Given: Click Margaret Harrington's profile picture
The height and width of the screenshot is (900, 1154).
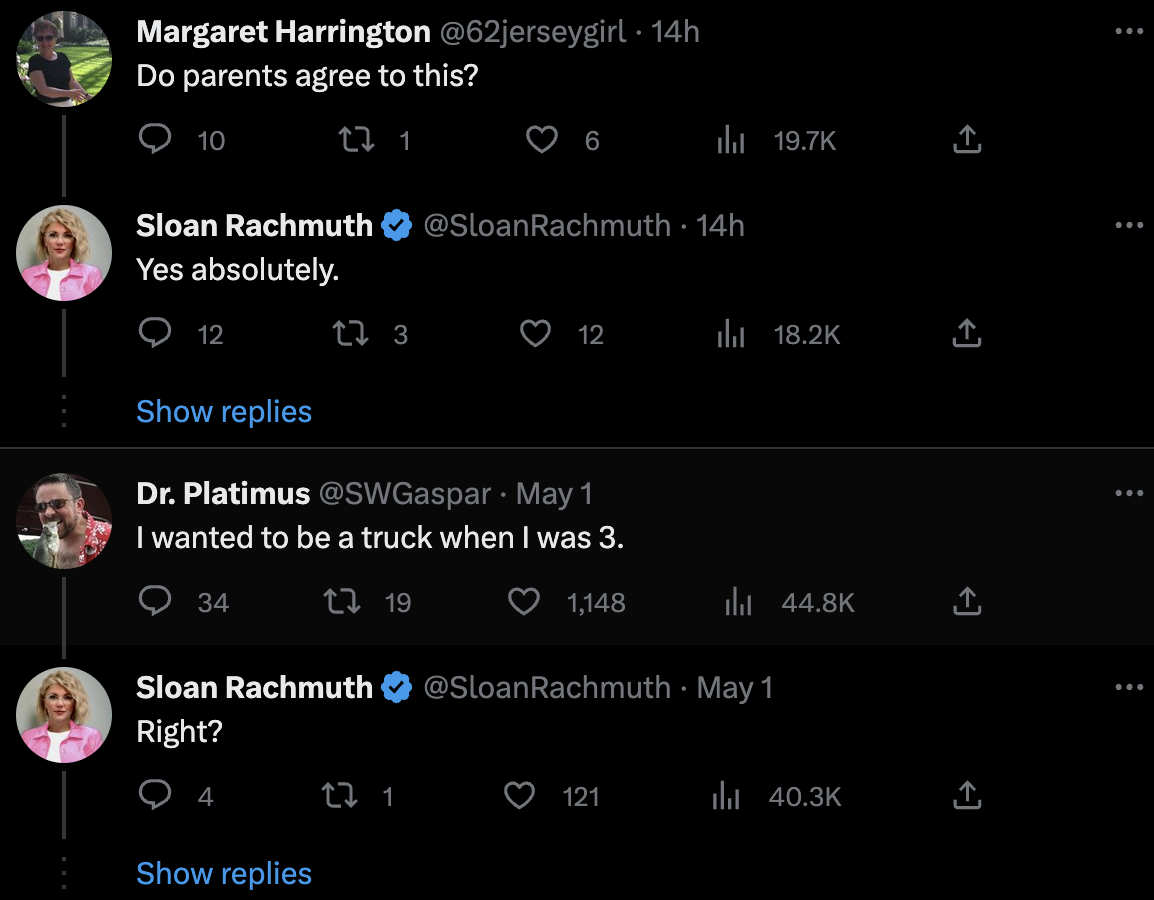Looking at the screenshot, I should tap(64, 59).
